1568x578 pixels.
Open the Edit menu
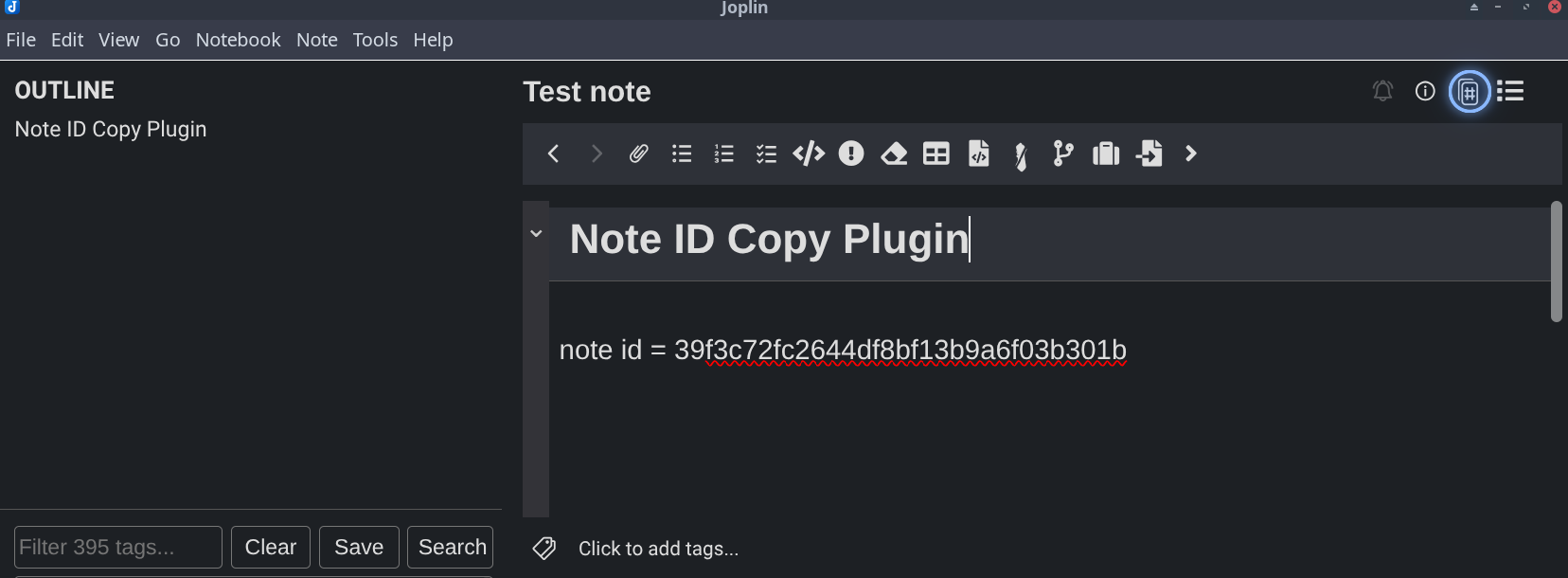pos(67,40)
